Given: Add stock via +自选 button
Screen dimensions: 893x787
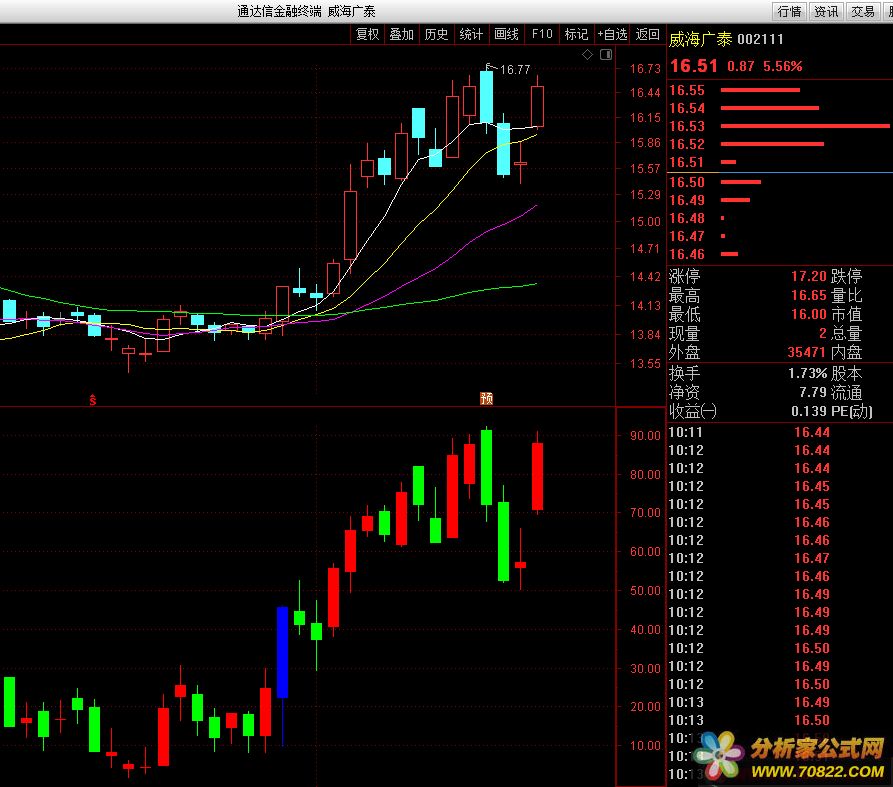Looking at the screenshot, I should coord(612,34).
